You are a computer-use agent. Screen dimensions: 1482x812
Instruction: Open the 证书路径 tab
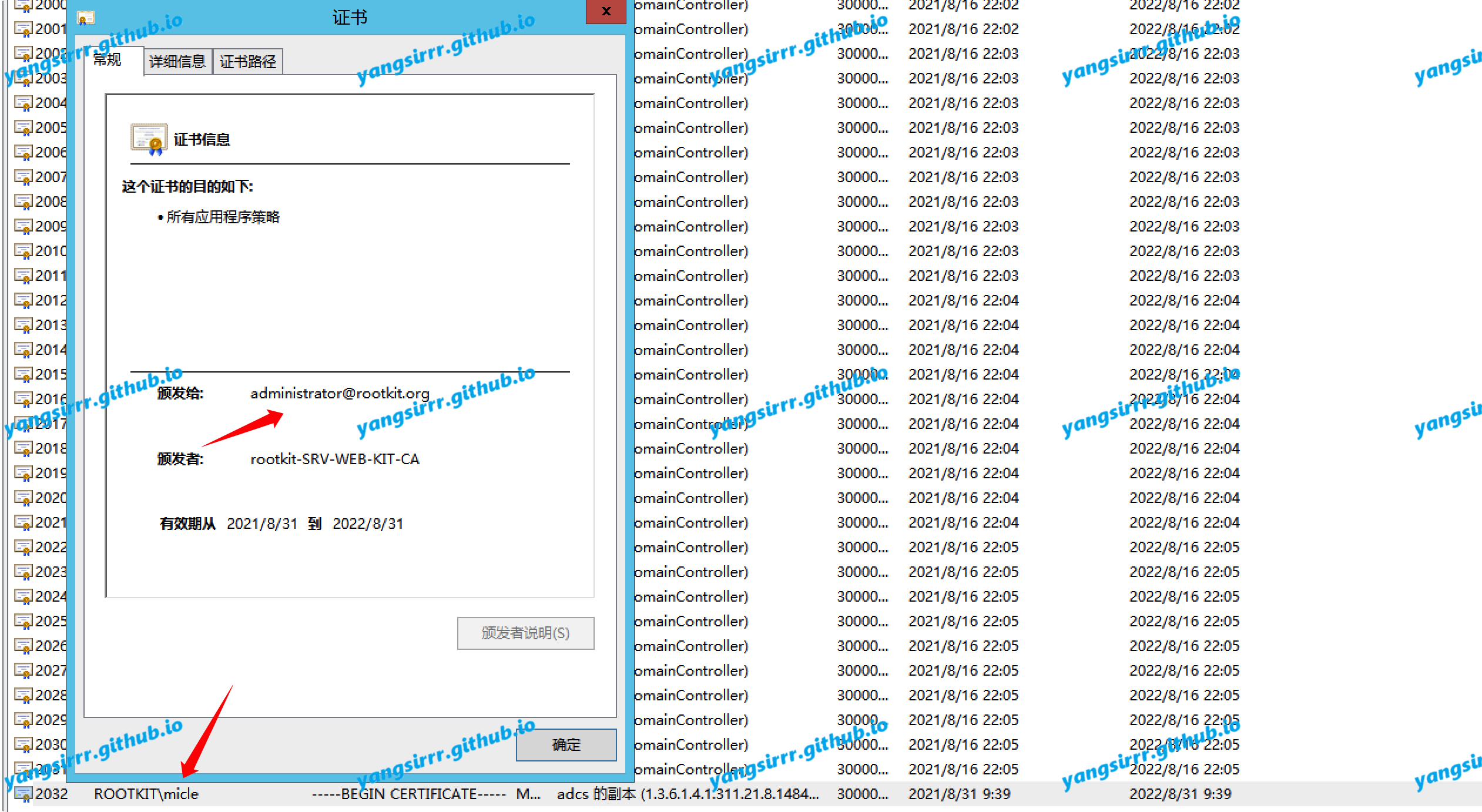pos(247,62)
